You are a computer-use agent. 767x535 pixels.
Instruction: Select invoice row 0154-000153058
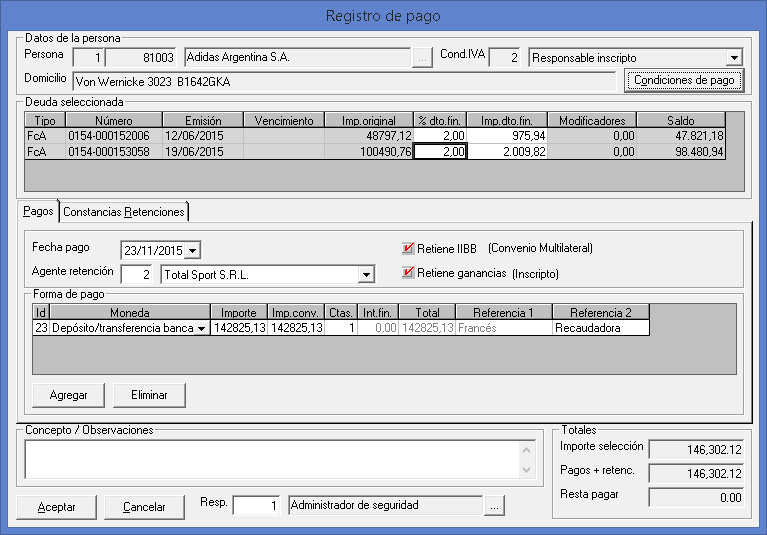[375, 152]
